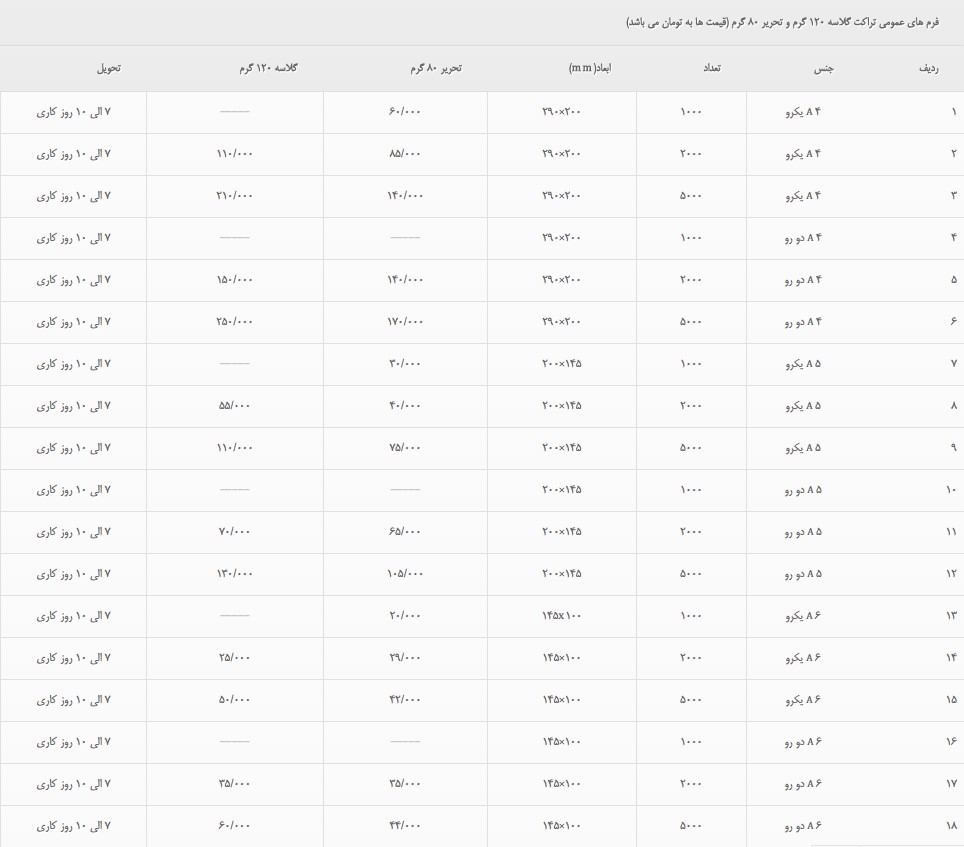Click delivery time cell in row 18

click(73, 826)
